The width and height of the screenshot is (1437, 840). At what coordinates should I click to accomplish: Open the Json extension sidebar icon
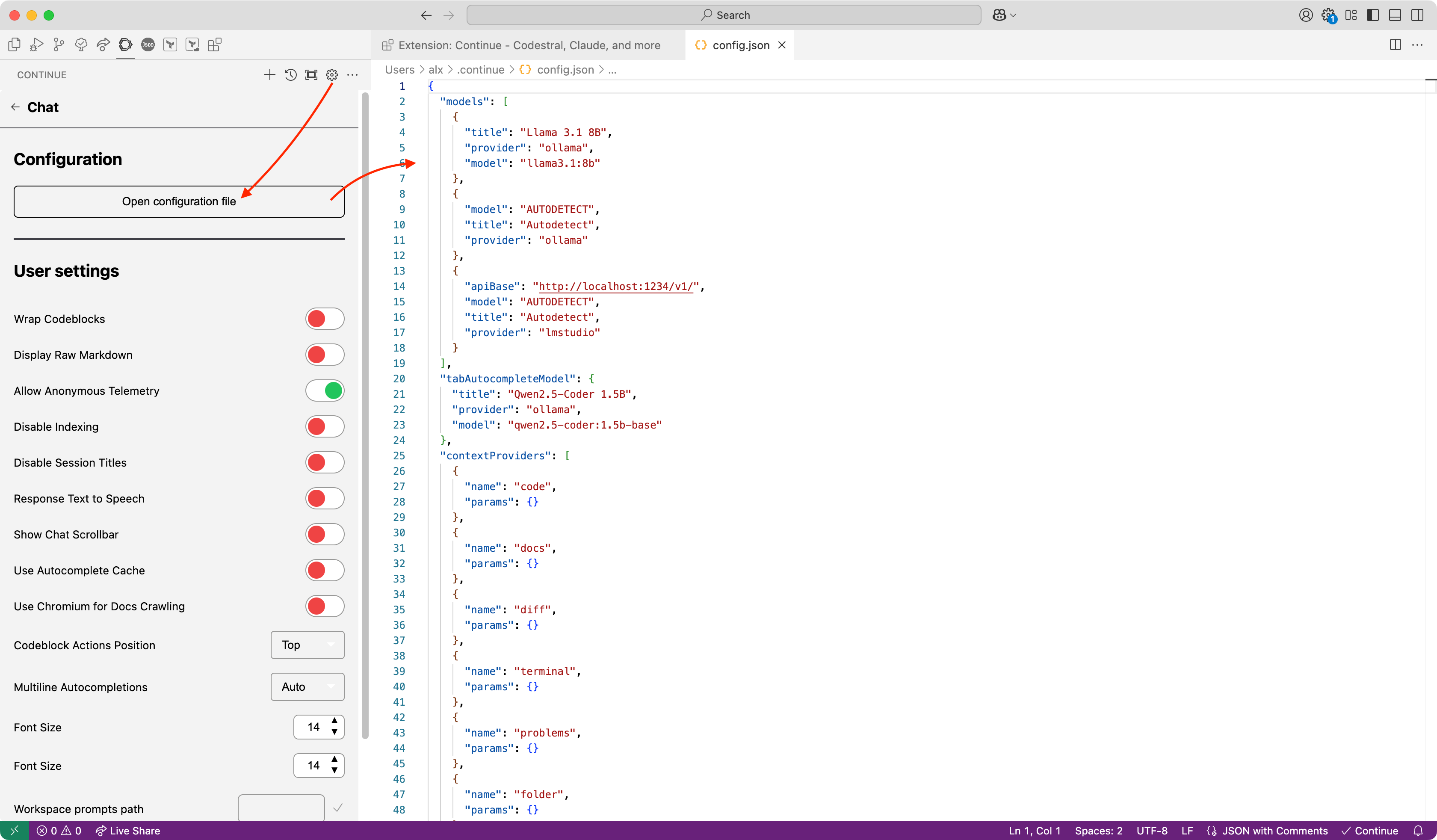coord(148,45)
